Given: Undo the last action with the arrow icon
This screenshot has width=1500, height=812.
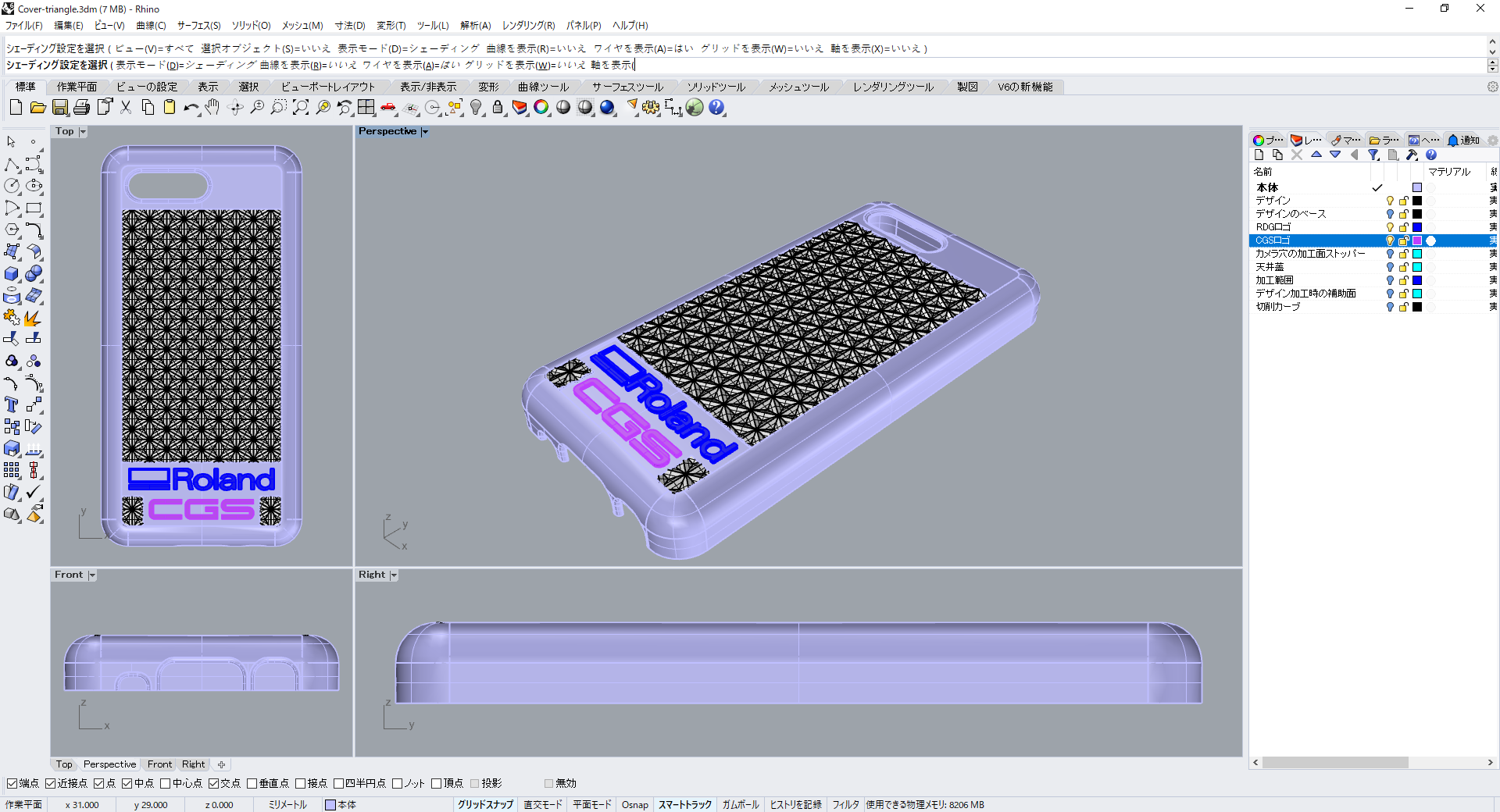Looking at the screenshot, I should [x=191, y=108].
